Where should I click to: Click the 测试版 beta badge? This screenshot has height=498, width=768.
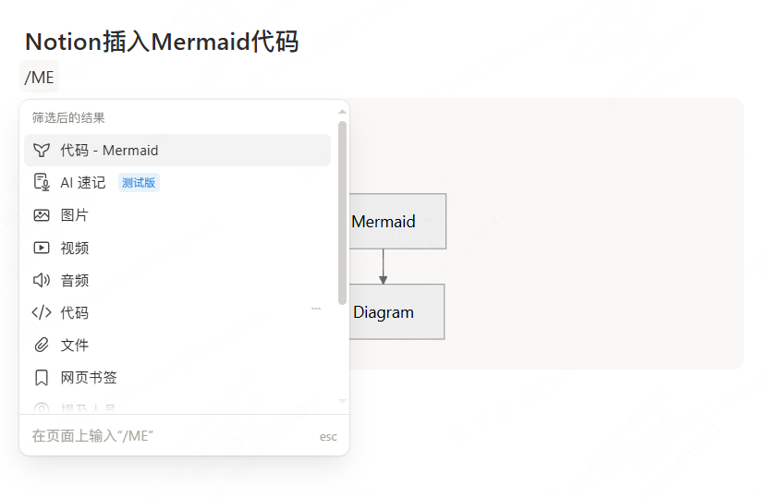click(x=139, y=183)
